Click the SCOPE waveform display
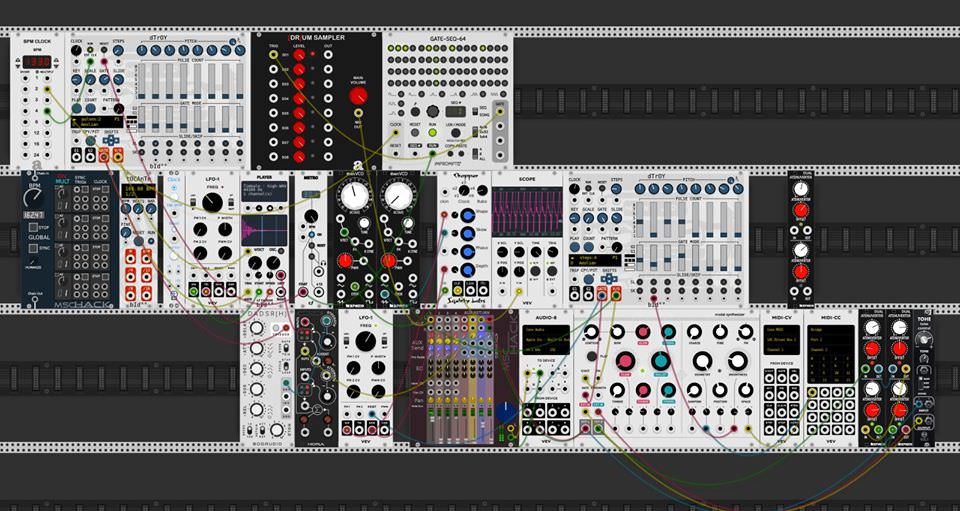Viewport: 960px width, 511px height. (x=527, y=212)
